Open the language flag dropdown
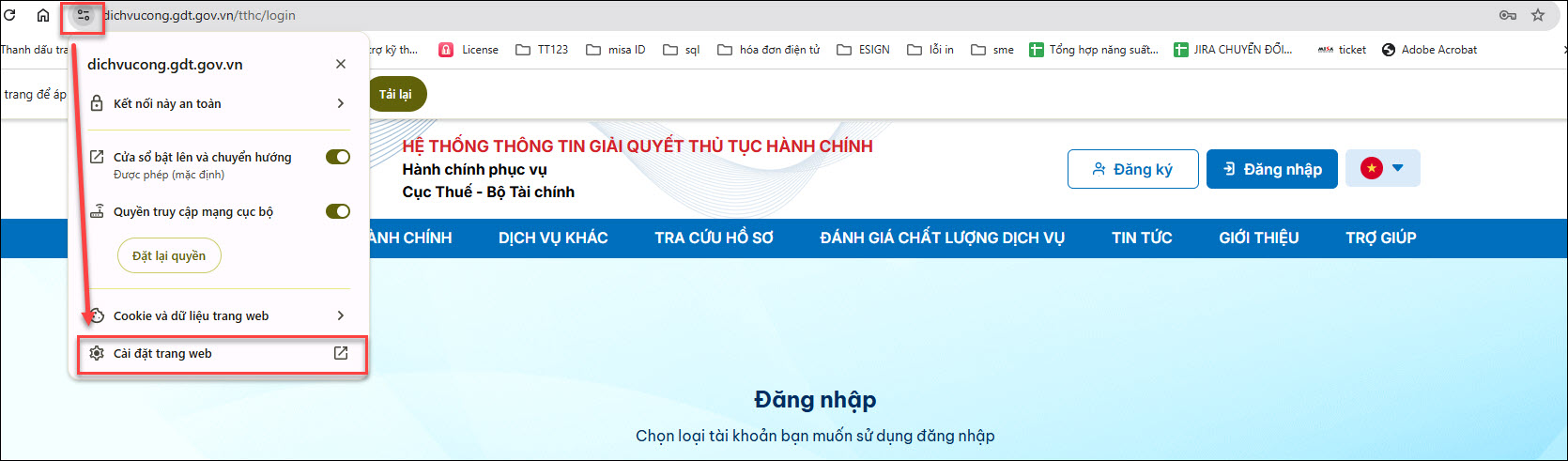The height and width of the screenshot is (461, 1568). [1382, 169]
